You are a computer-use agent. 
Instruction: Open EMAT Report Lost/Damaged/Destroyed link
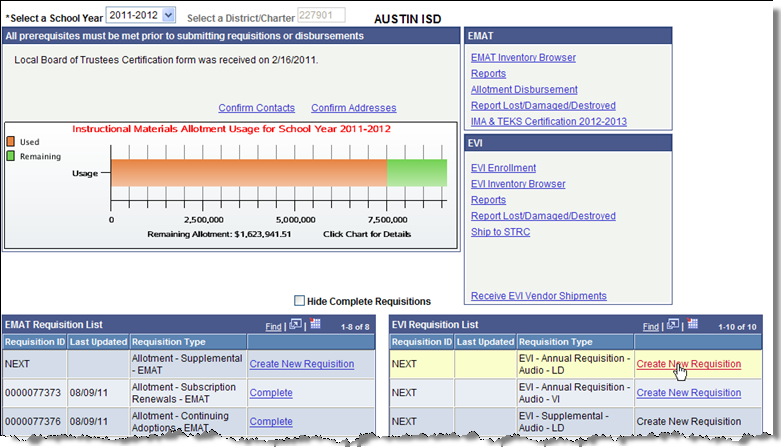point(543,105)
